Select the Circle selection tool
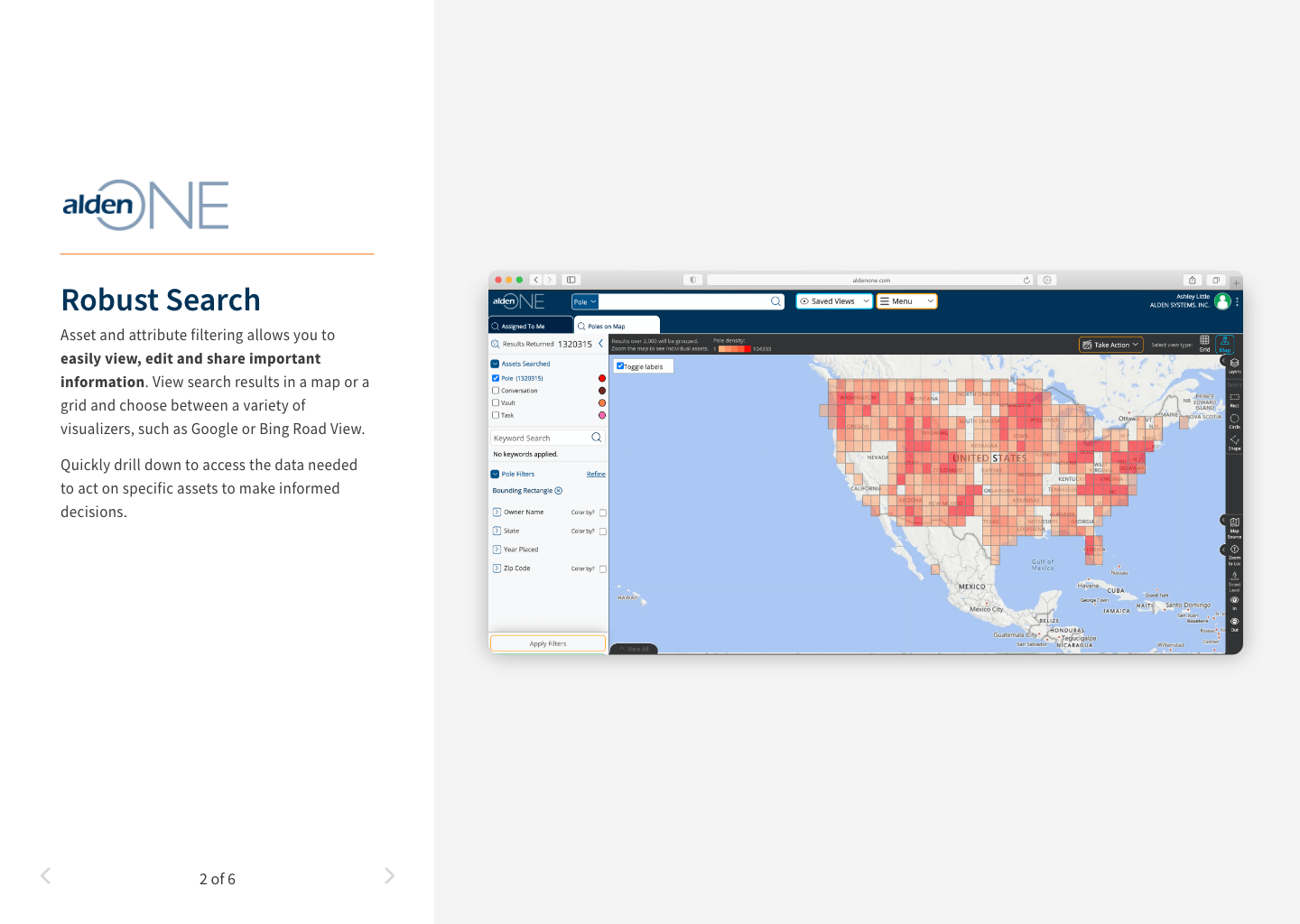 pyautogui.click(x=1234, y=420)
